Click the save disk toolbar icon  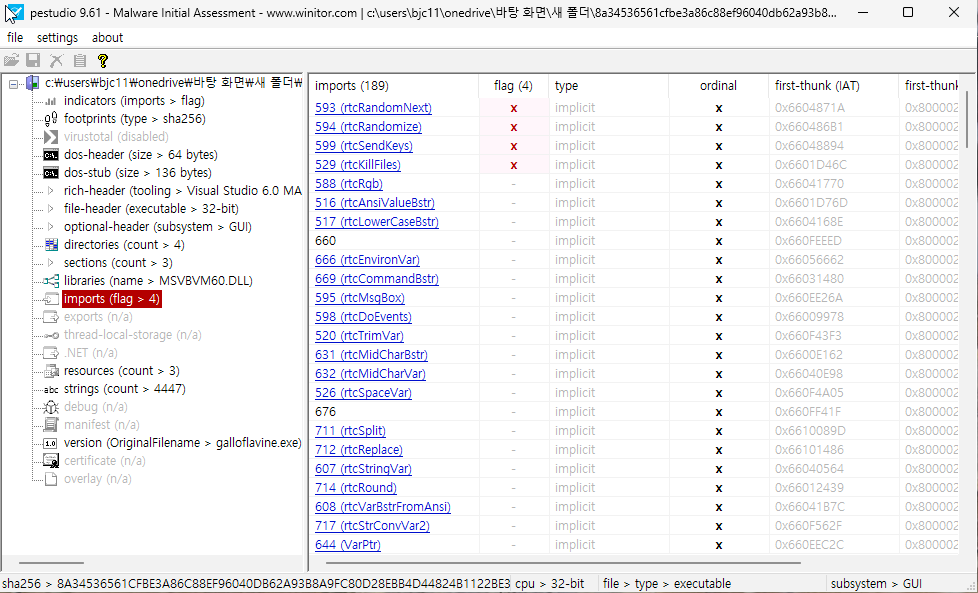point(33,61)
